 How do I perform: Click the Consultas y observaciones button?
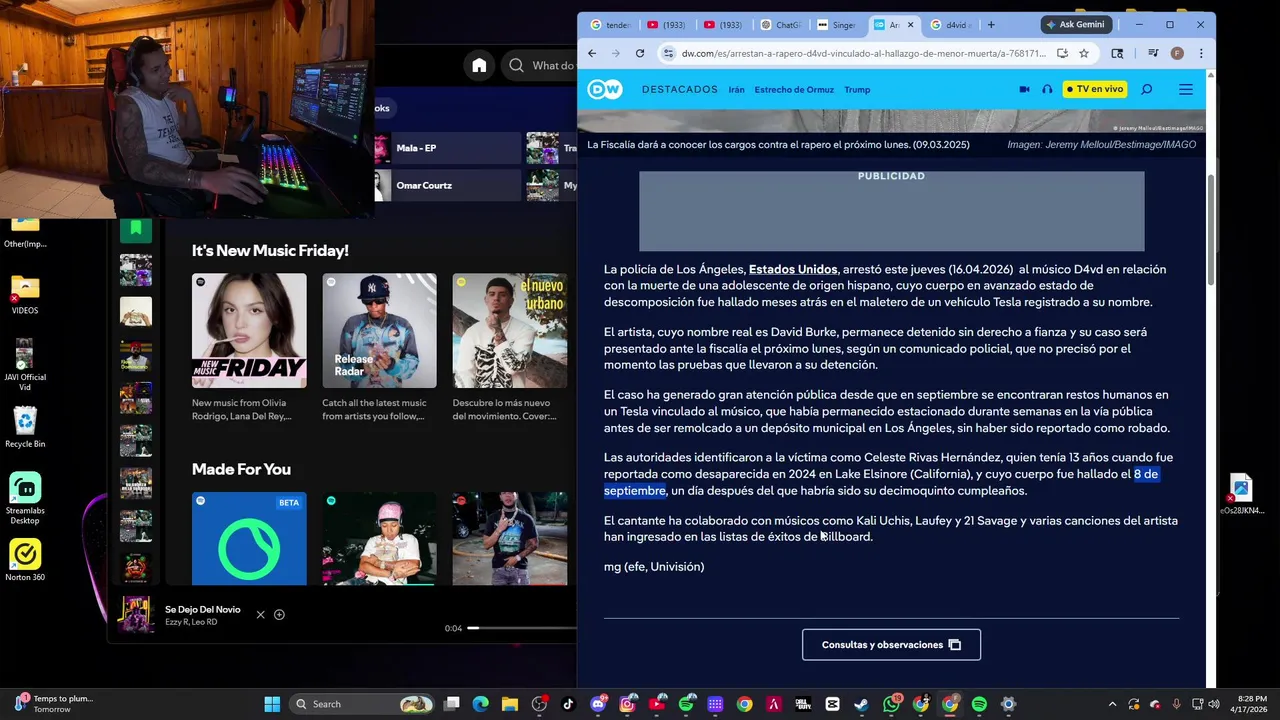(x=891, y=645)
